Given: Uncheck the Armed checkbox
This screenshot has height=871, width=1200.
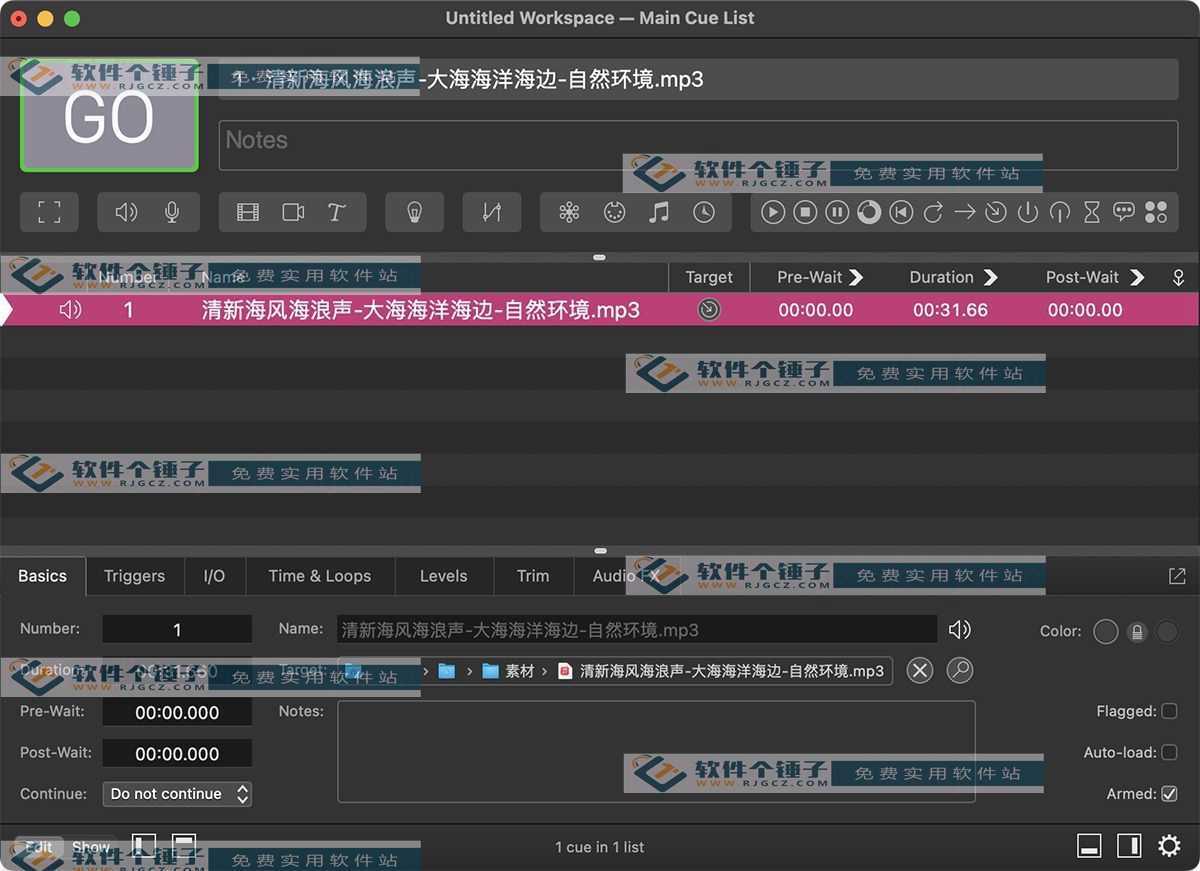Looking at the screenshot, I should pyautogui.click(x=1168, y=793).
